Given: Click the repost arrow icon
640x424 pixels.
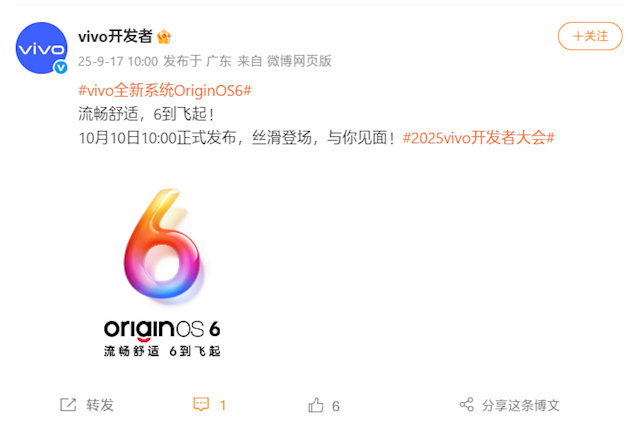Looking at the screenshot, I should pos(68,405).
